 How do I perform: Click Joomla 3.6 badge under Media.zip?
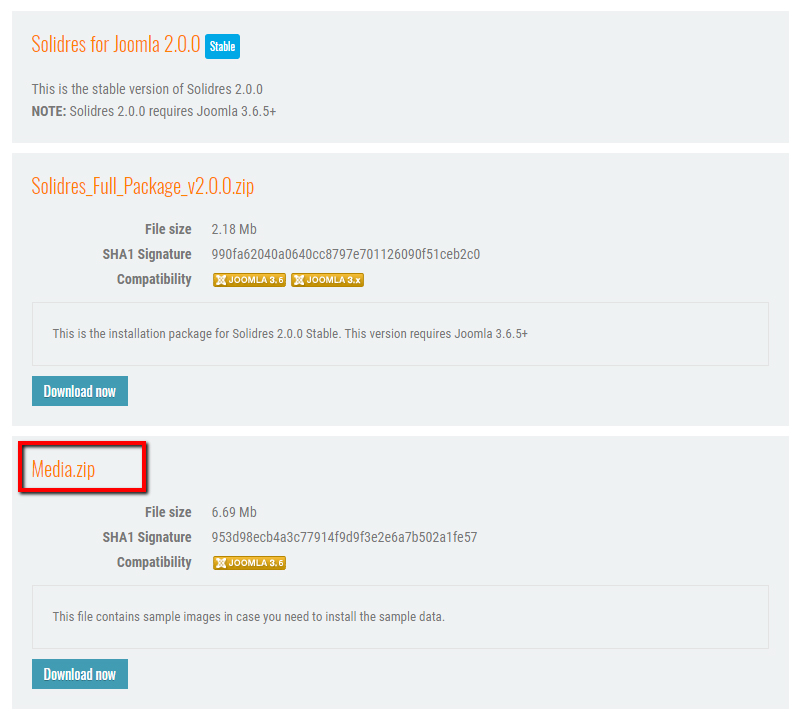pyautogui.click(x=249, y=563)
